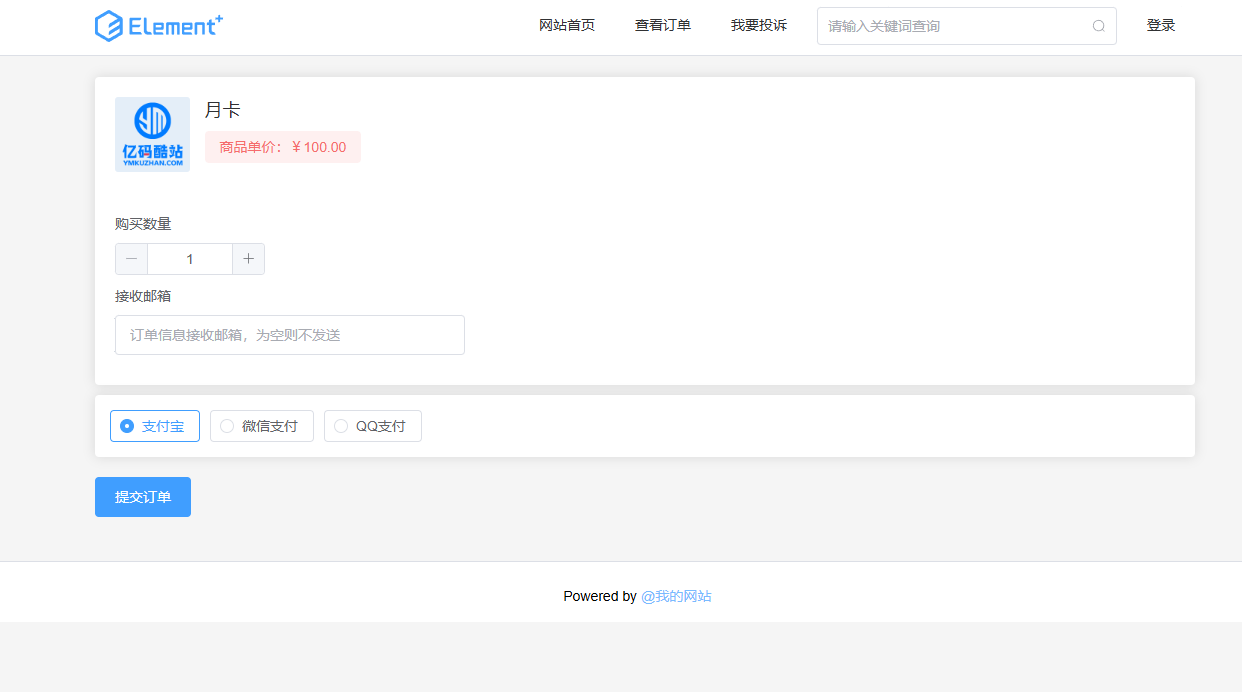Viewport: 1242px width, 692px height.
Task: Click the Element+ logo
Action: 158,25
